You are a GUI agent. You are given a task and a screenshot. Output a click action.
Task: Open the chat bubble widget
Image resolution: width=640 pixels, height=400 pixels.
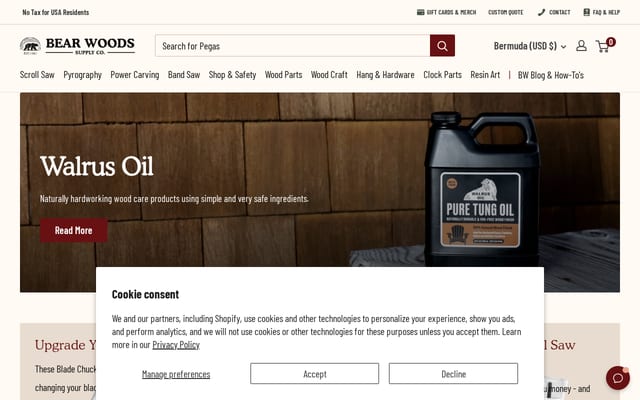pos(618,378)
